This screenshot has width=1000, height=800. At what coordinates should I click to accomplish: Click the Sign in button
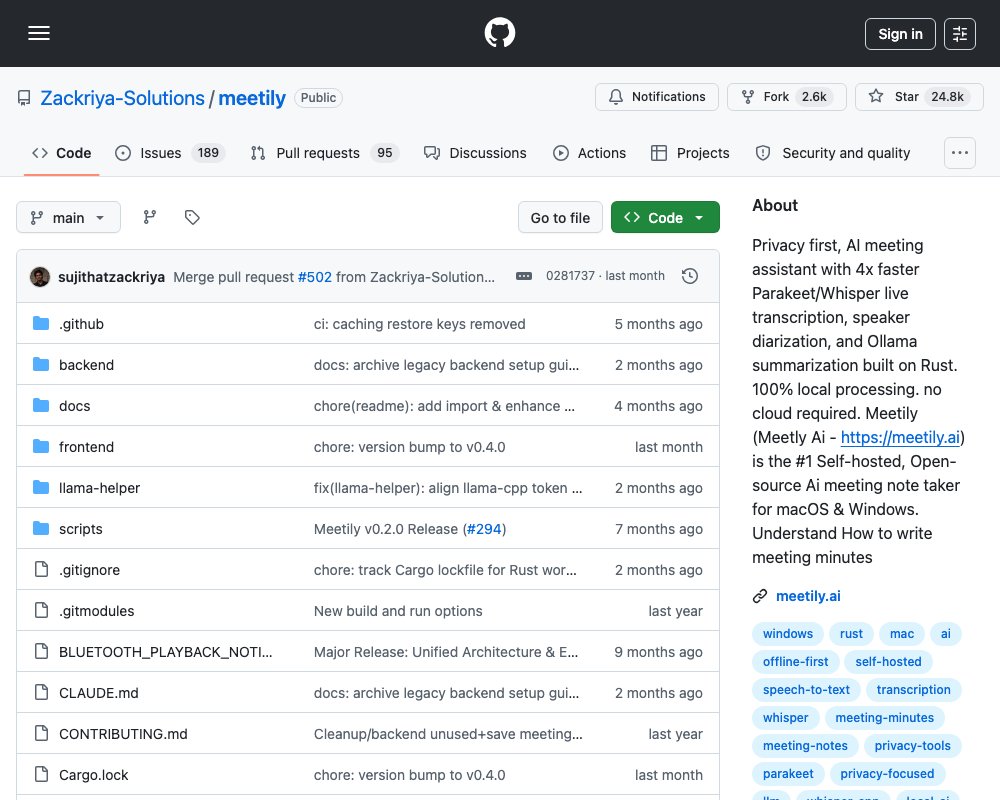[x=900, y=34]
